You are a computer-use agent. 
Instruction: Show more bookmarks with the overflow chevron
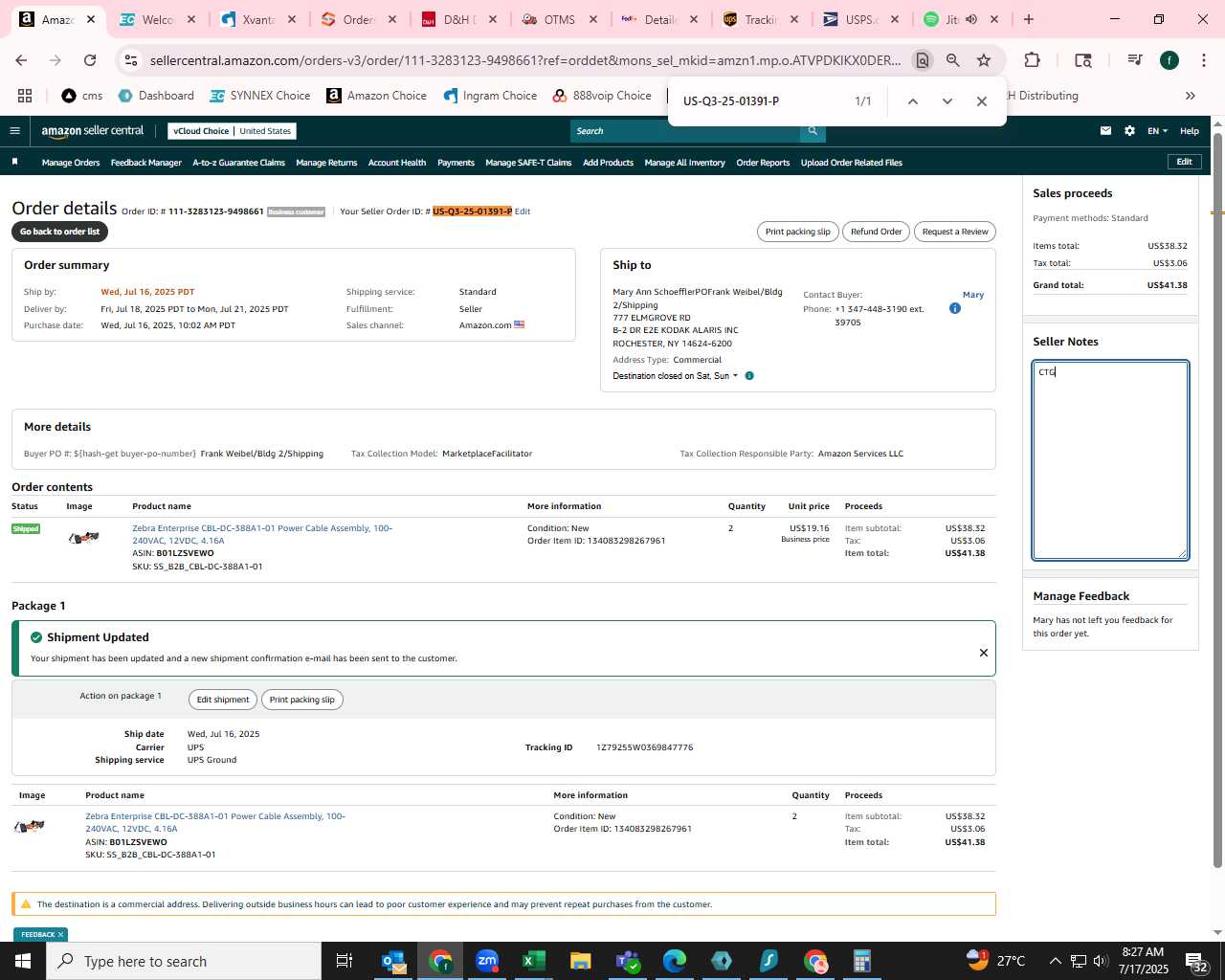pyautogui.click(x=1190, y=96)
